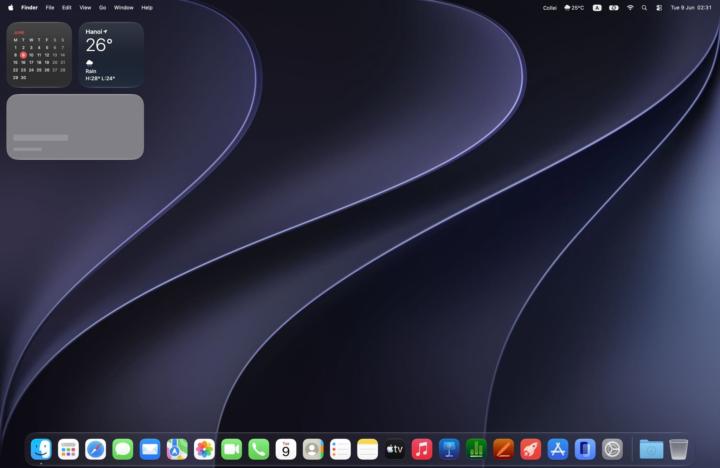The height and width of the screenshot is (468, 720).
Task: Open the red rocket app in the Dock
Action: 530,449
